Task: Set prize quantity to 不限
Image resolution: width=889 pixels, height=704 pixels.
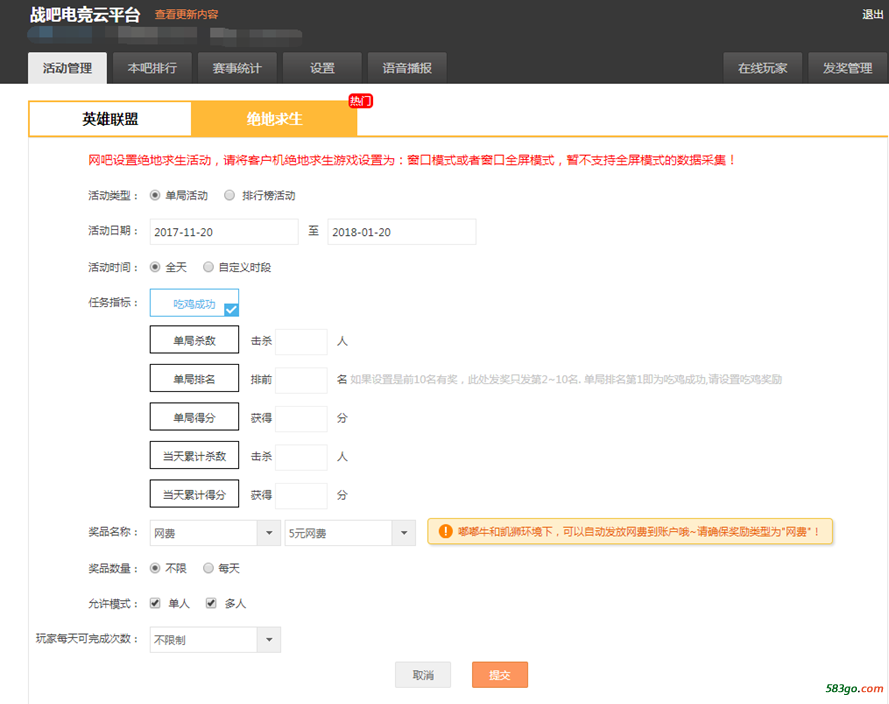Action: [155, 568]
